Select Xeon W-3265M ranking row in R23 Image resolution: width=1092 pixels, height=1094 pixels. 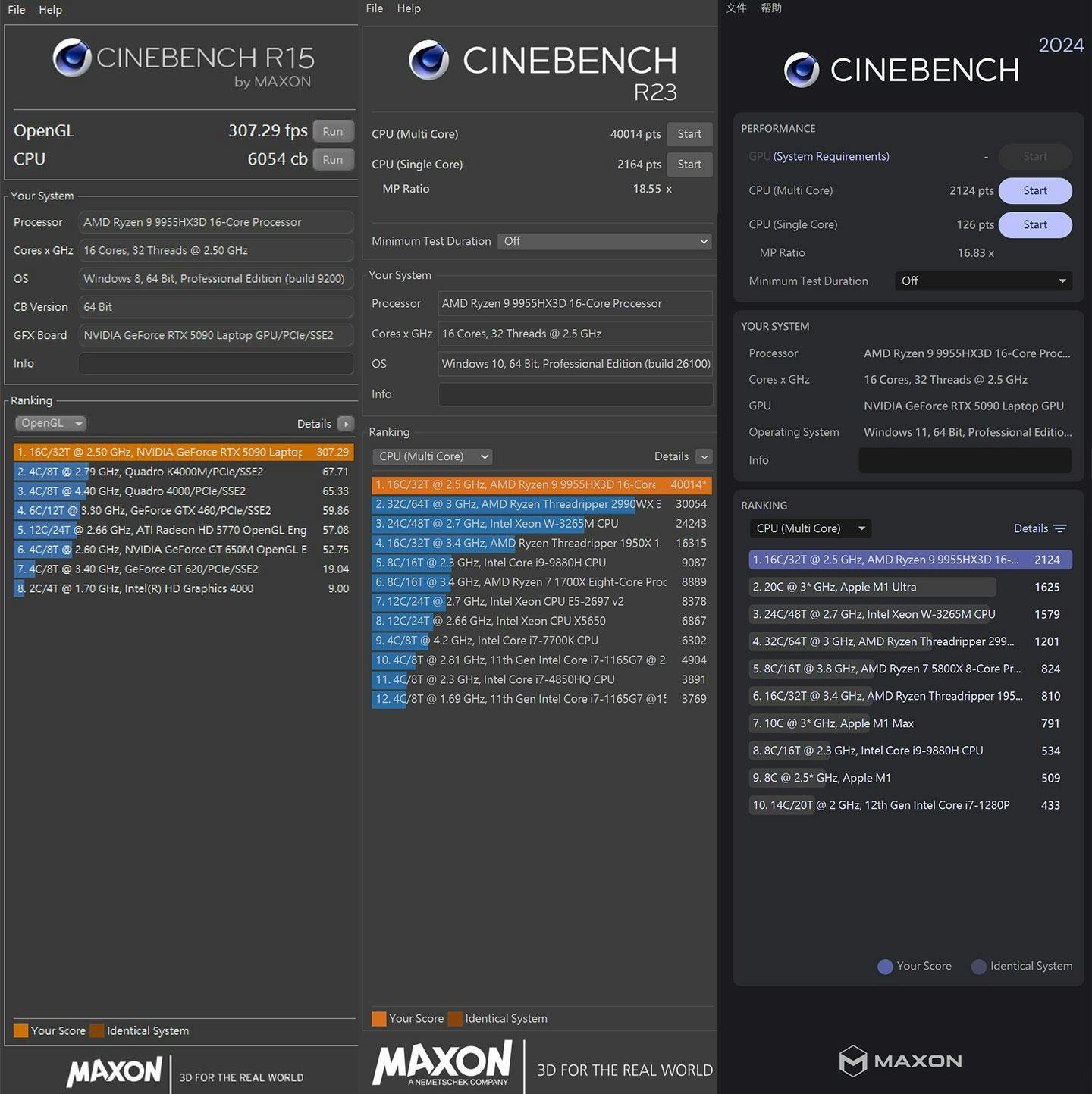tap(541, 524)
